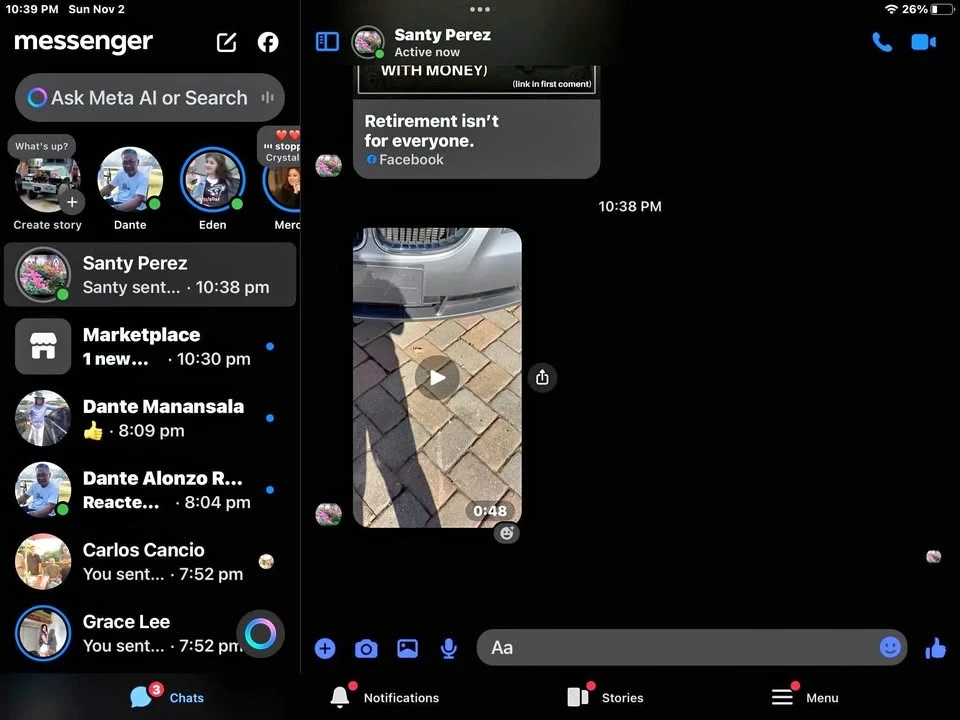960x720 pixels.
Task: Open the Facebook app icon
Action: [x=268, y=42]
